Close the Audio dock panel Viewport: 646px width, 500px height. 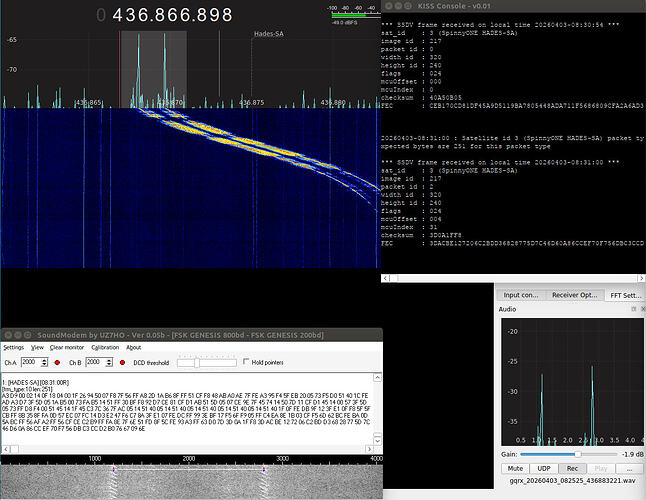point(643,309)
